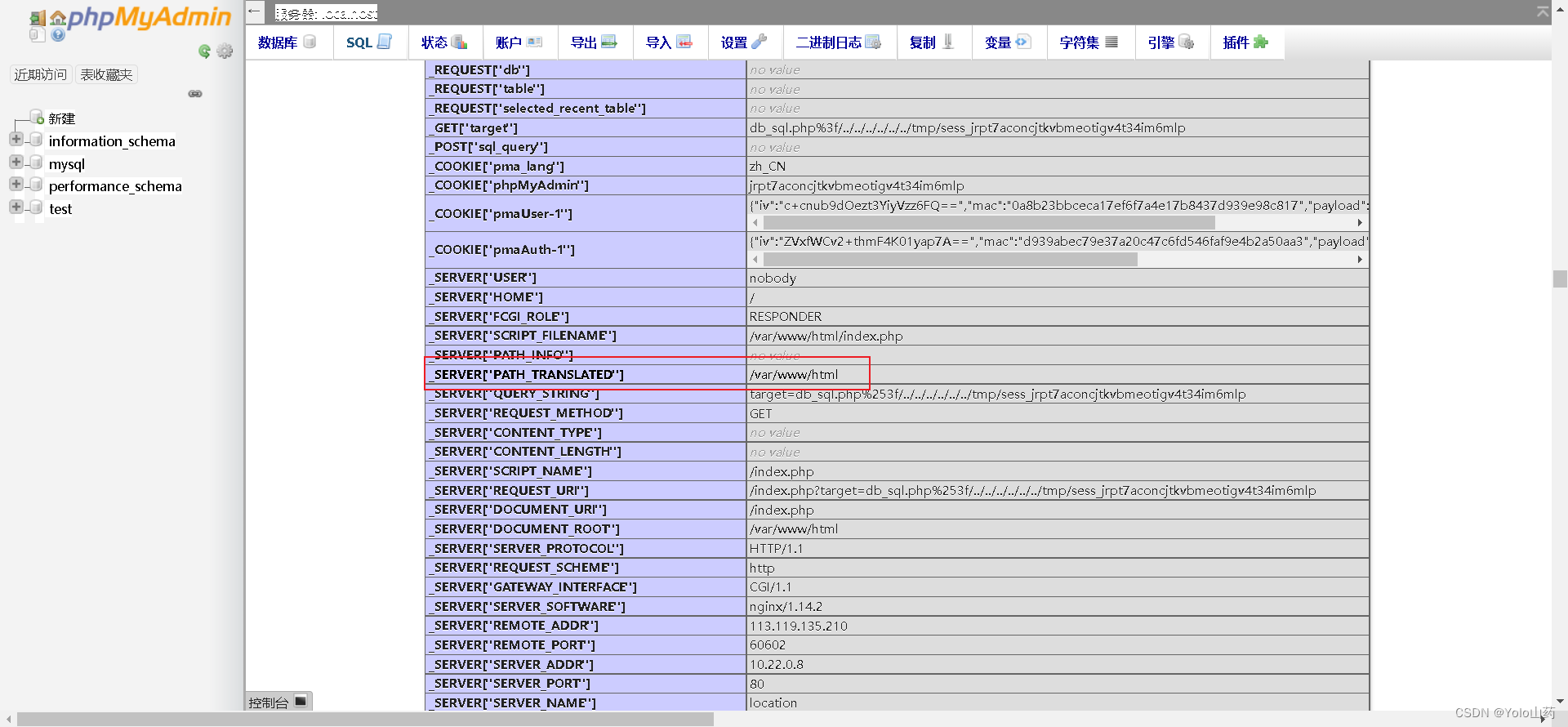Image resolution: width=1568 pixels, height=727 pixels.
Task: Click the _SERVER['USER'] value nobody
Action: coord(773,278)
